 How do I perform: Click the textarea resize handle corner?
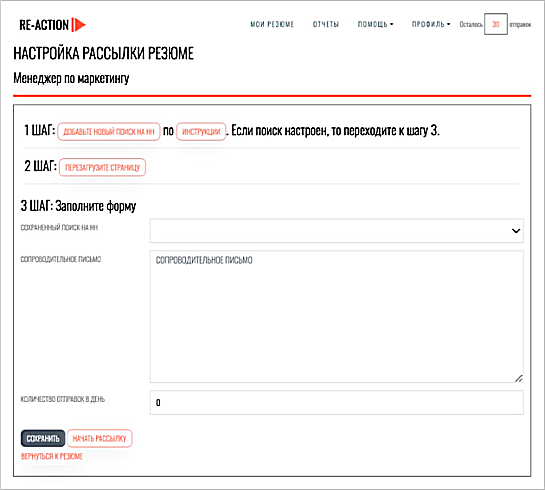(x=519, y=378)
